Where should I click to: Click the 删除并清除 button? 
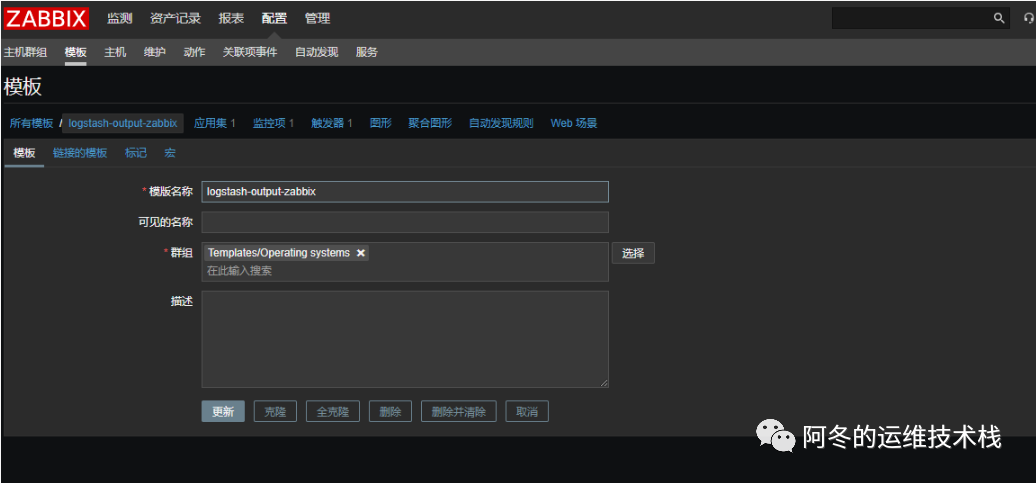pos(459,412)
